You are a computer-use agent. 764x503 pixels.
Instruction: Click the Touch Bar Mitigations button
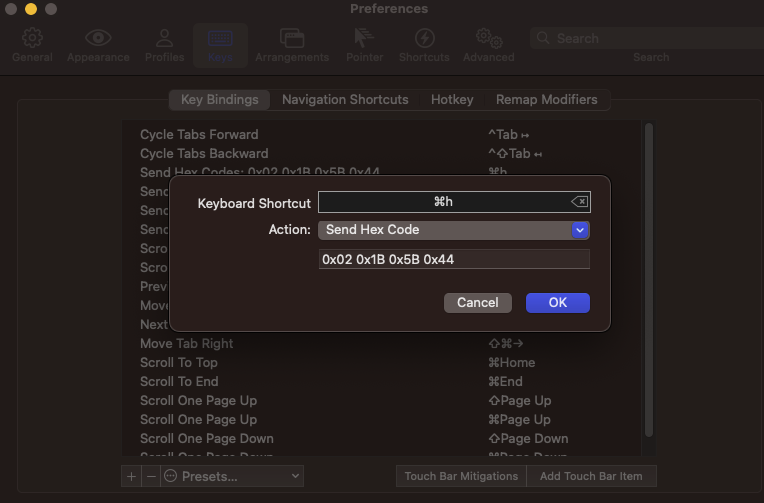[461, 477]
